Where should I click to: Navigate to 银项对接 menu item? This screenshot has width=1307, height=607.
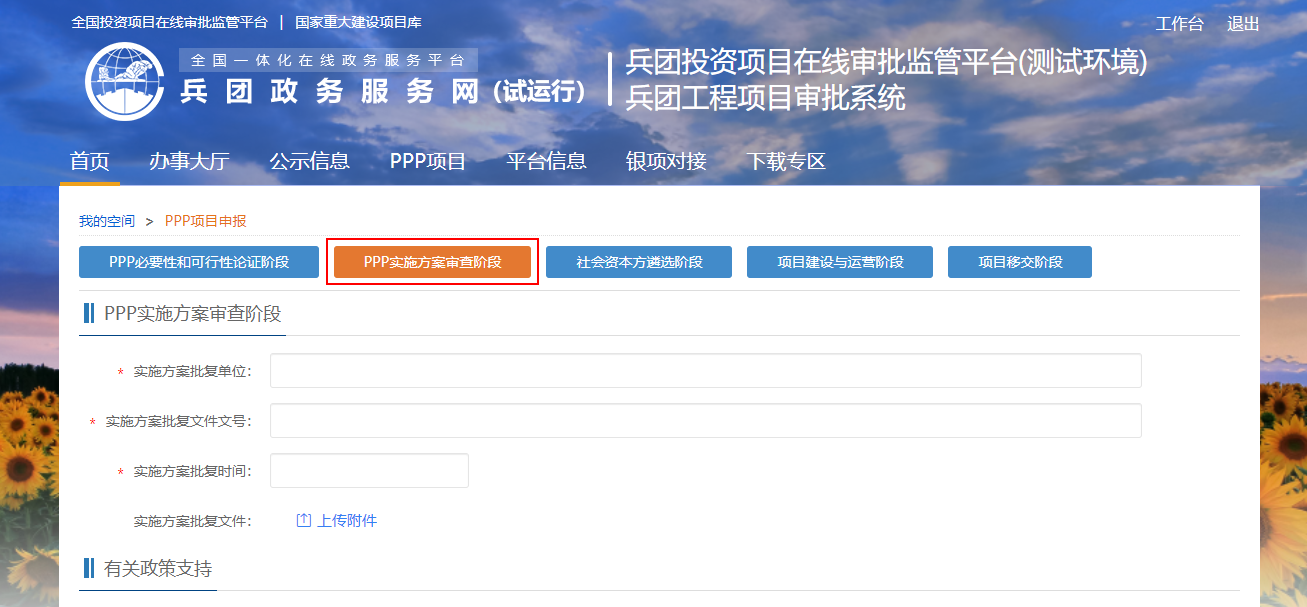click(x=666, y=162)
